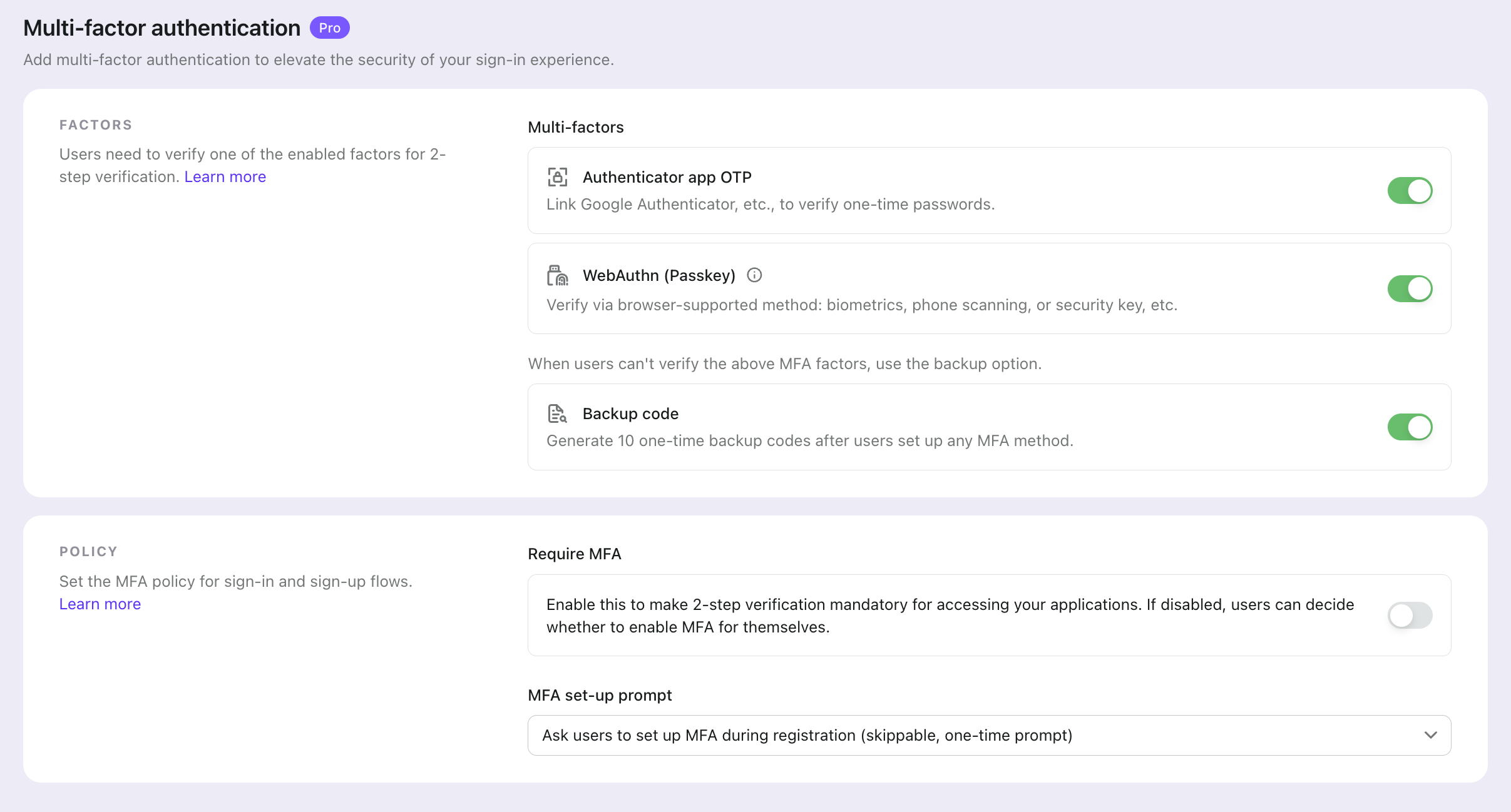1511x812 pixels.
Task: Select the Authenticator app OTP title
Action: tap(667, 178)
